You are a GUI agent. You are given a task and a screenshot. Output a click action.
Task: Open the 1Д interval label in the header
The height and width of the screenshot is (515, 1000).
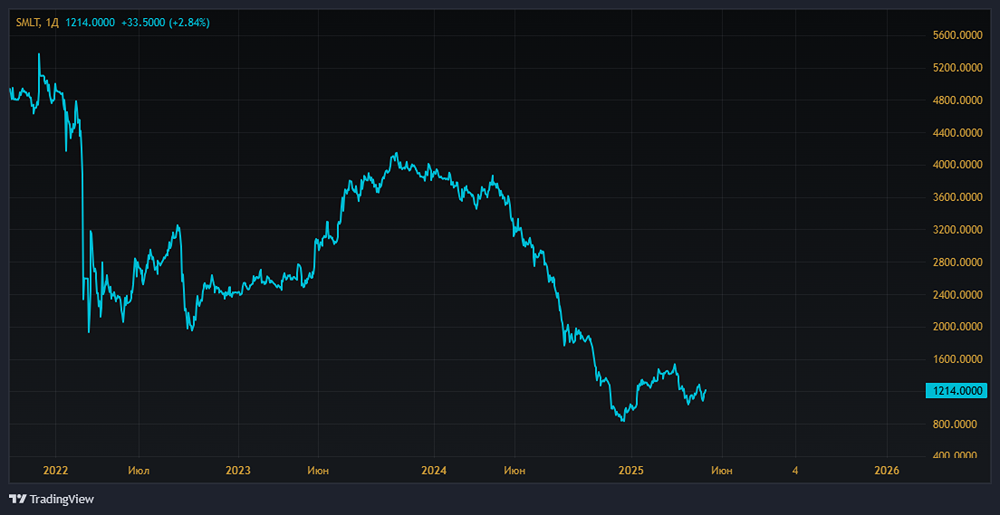tap(51, 23)
